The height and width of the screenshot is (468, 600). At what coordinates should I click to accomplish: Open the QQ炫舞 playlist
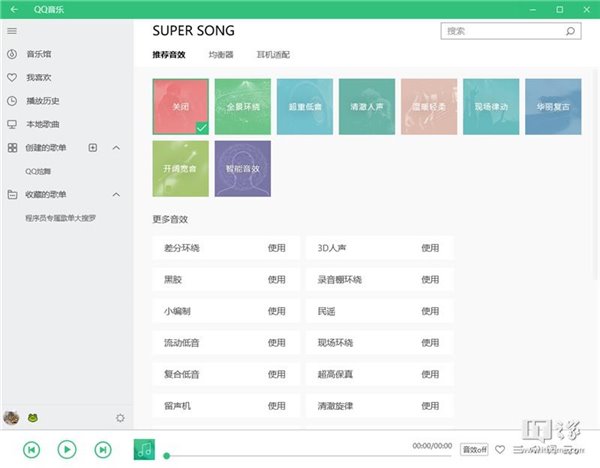[x=38, y=171]
